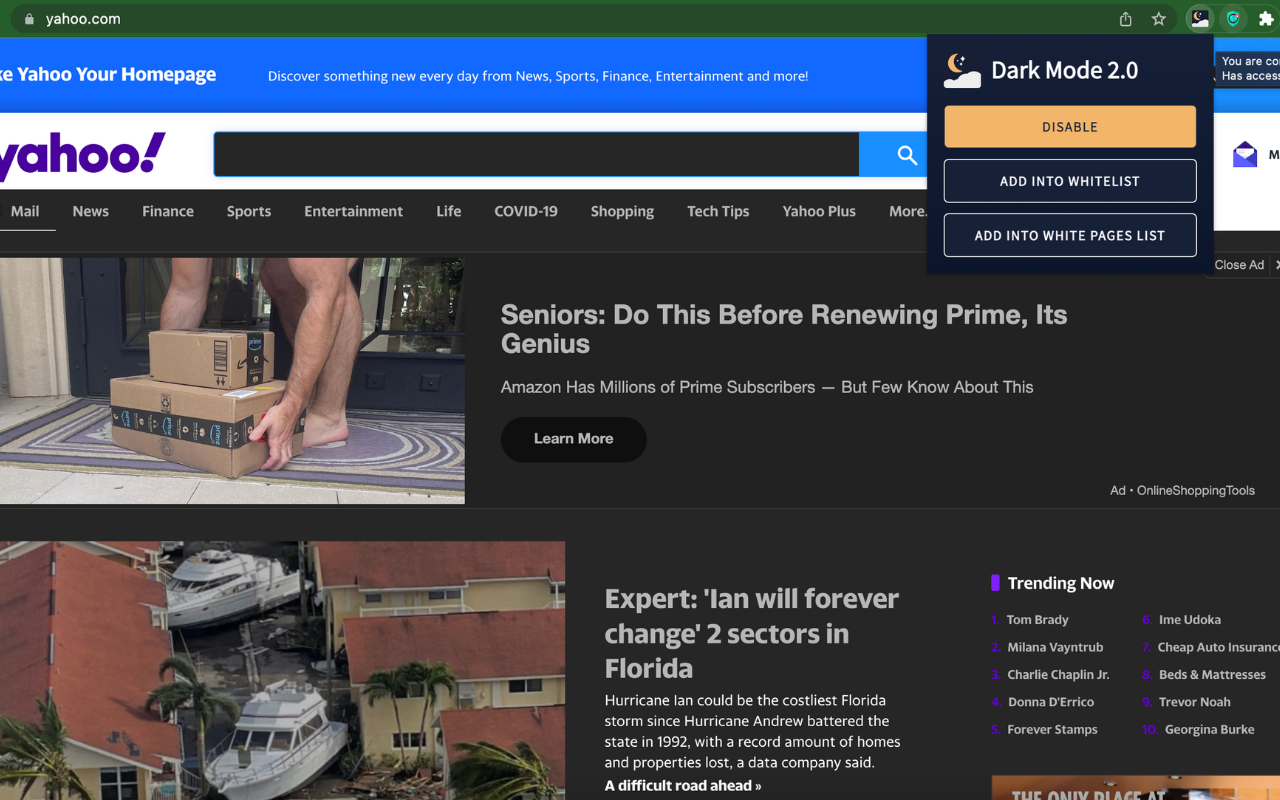Go to the News section
Image resolution: width=1280 pixels, height=800 pixels.
[x=90, y=211]
